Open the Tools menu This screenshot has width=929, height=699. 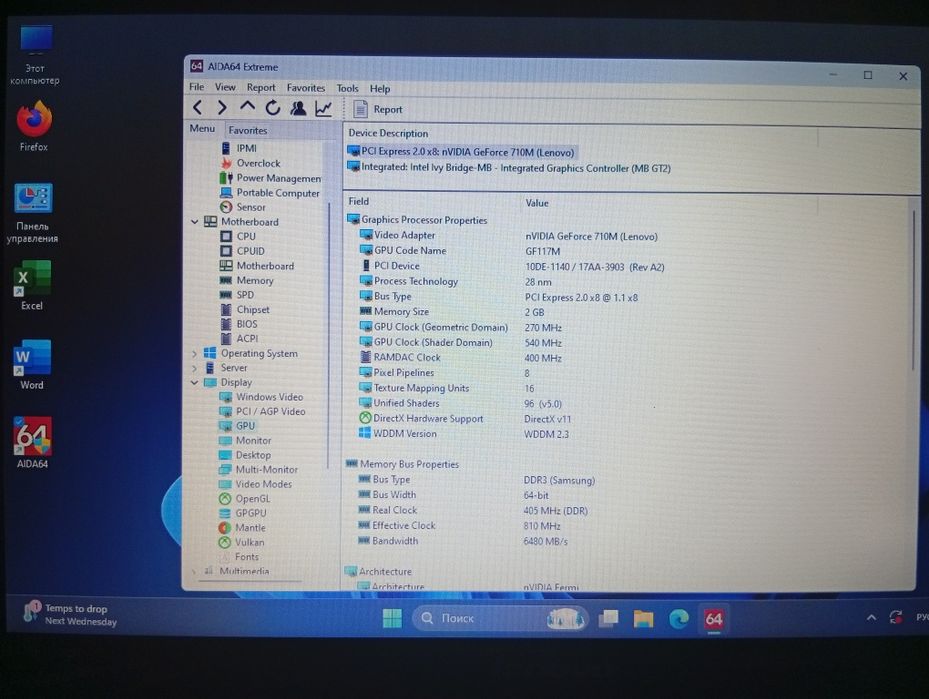tap(348, 88)
